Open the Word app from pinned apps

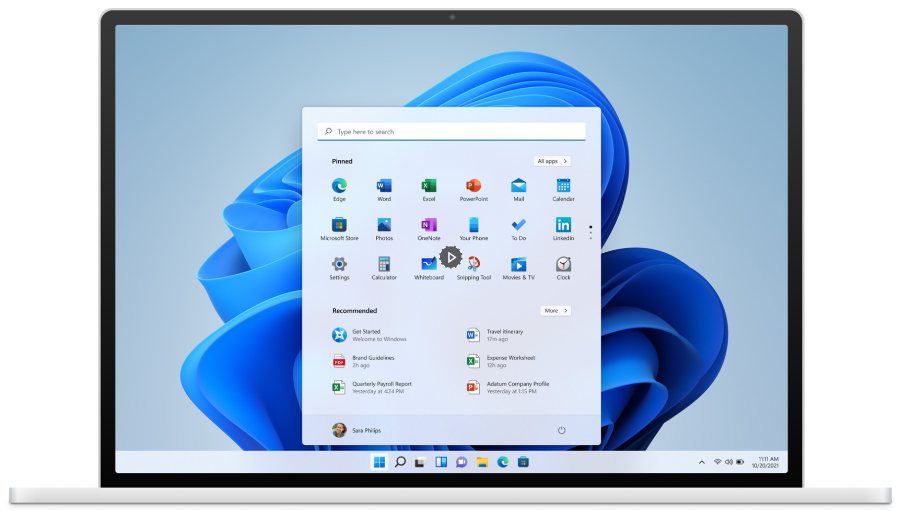(x=384, y=186)
